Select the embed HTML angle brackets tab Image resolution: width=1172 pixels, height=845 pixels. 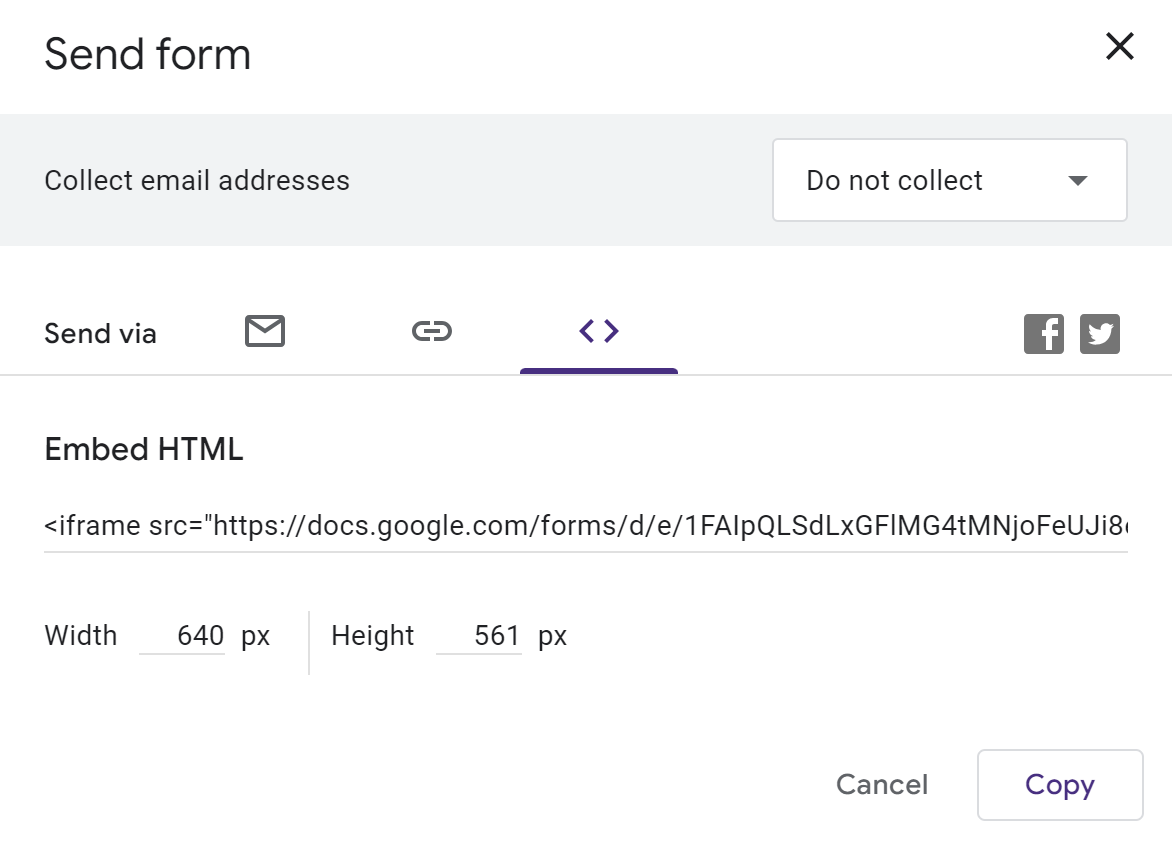coord(599,331)
